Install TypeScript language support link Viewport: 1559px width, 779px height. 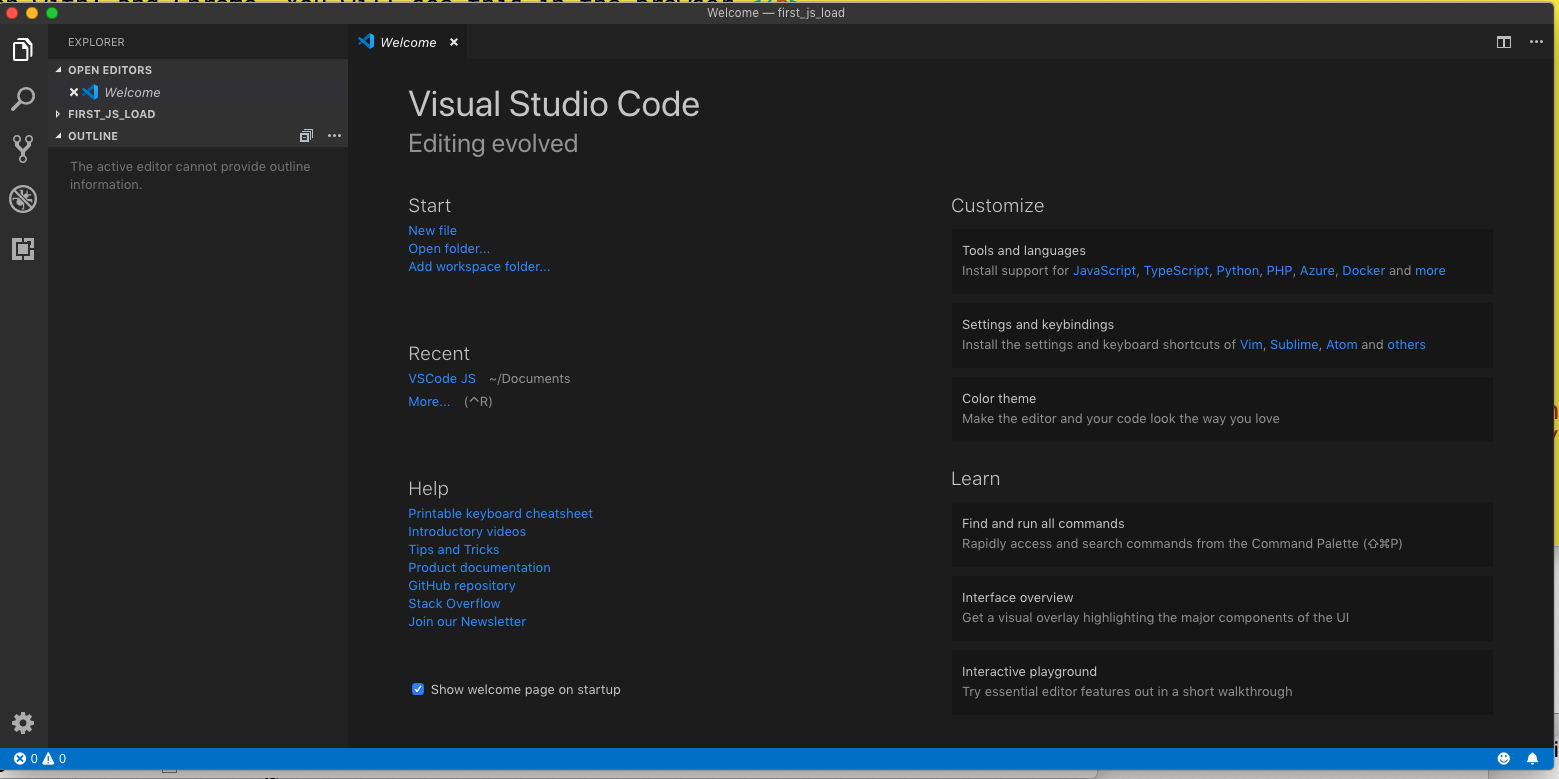coord(1176,270)
